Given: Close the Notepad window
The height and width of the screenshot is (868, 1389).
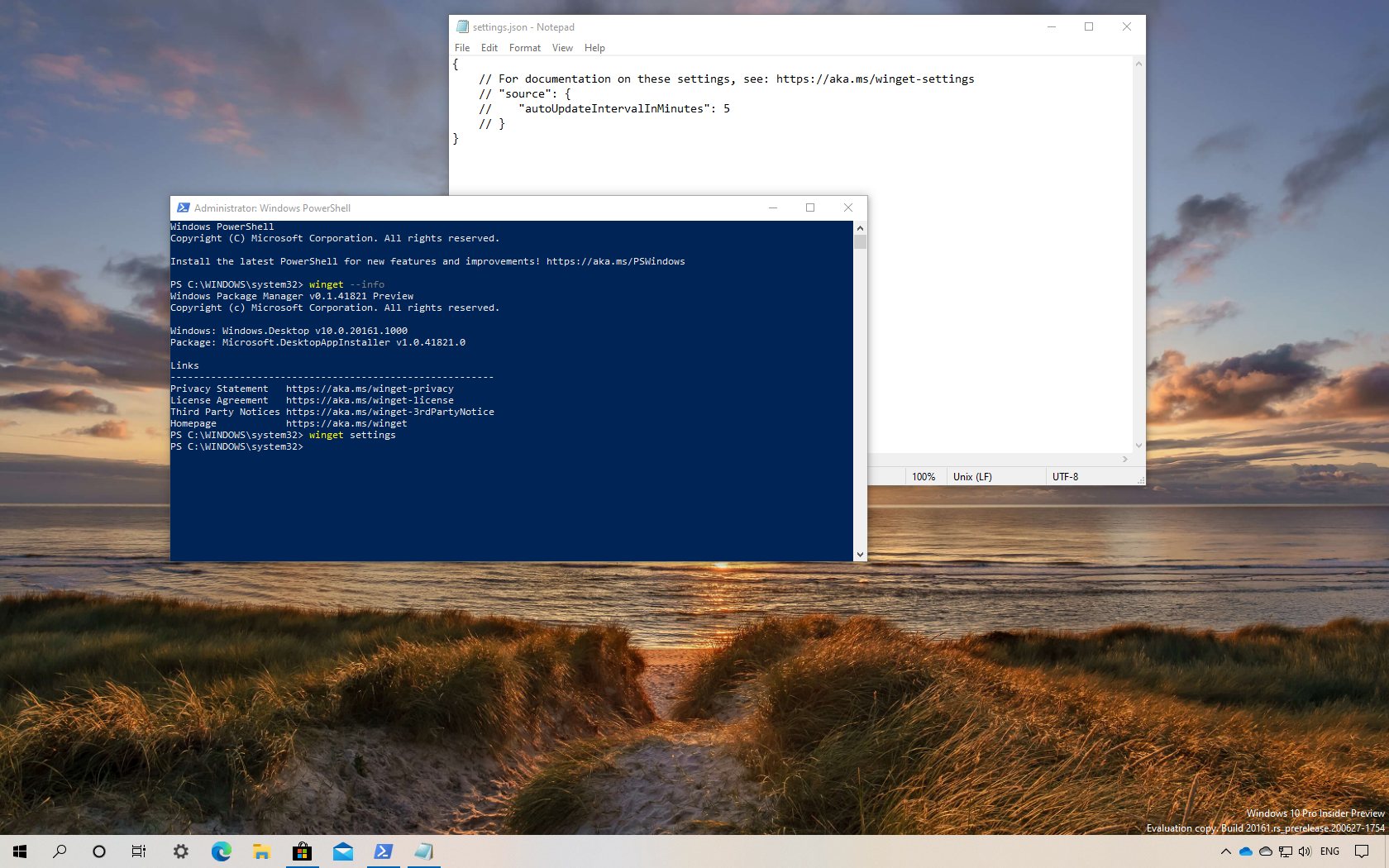Looking at the screenshot, I should pyautogui.click(x=1126, y=27).
